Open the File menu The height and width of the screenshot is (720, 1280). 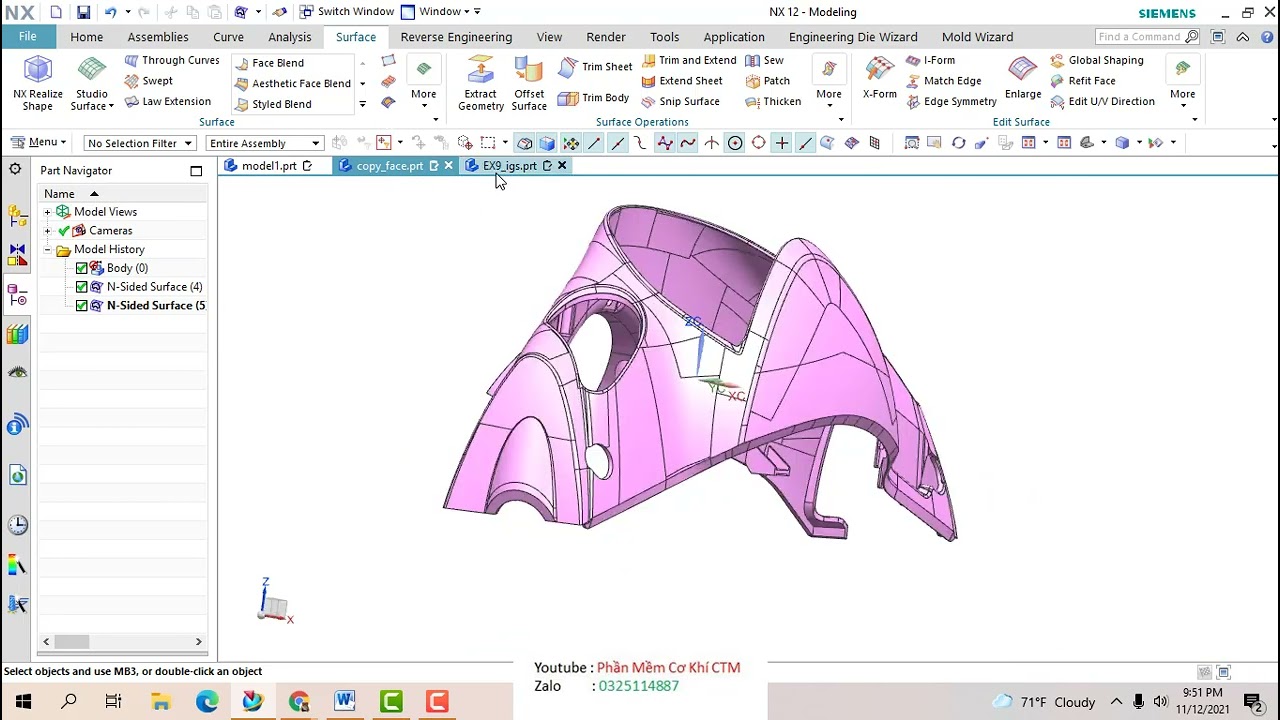(28, 37)
